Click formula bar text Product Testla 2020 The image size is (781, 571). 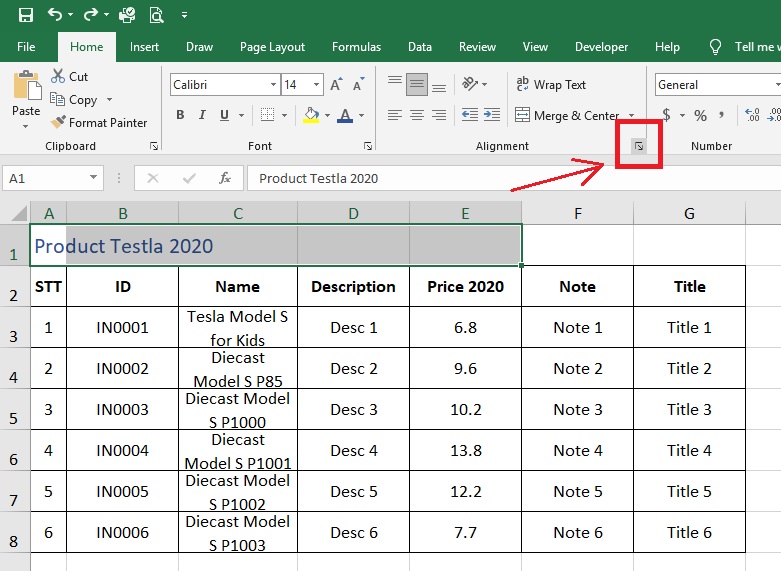click(x=319, y=178)
